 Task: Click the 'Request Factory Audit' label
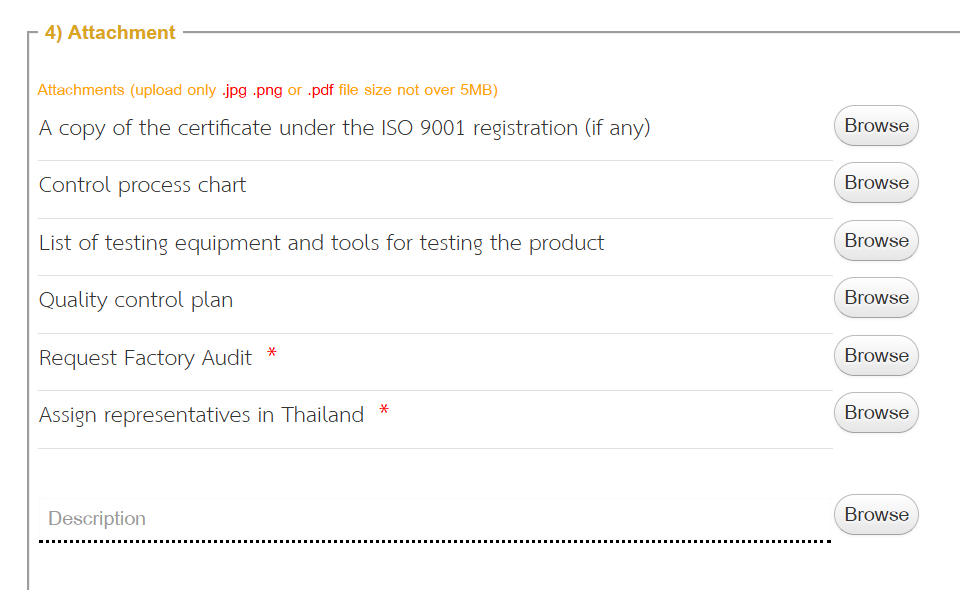[x=145, y=358]
